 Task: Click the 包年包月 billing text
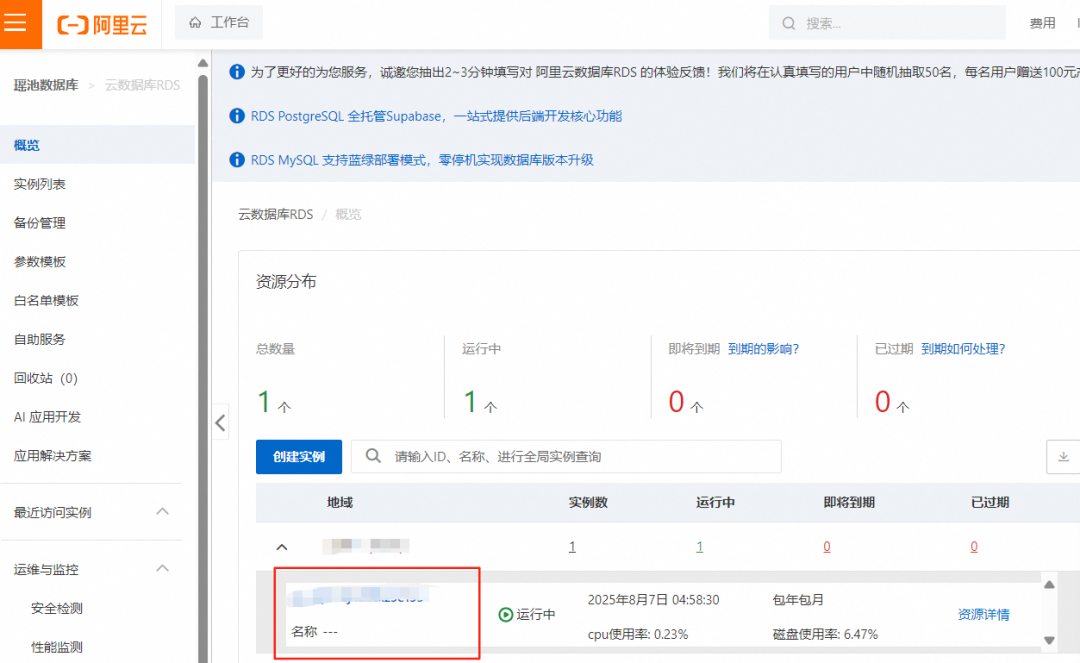(x=798, y=600)
